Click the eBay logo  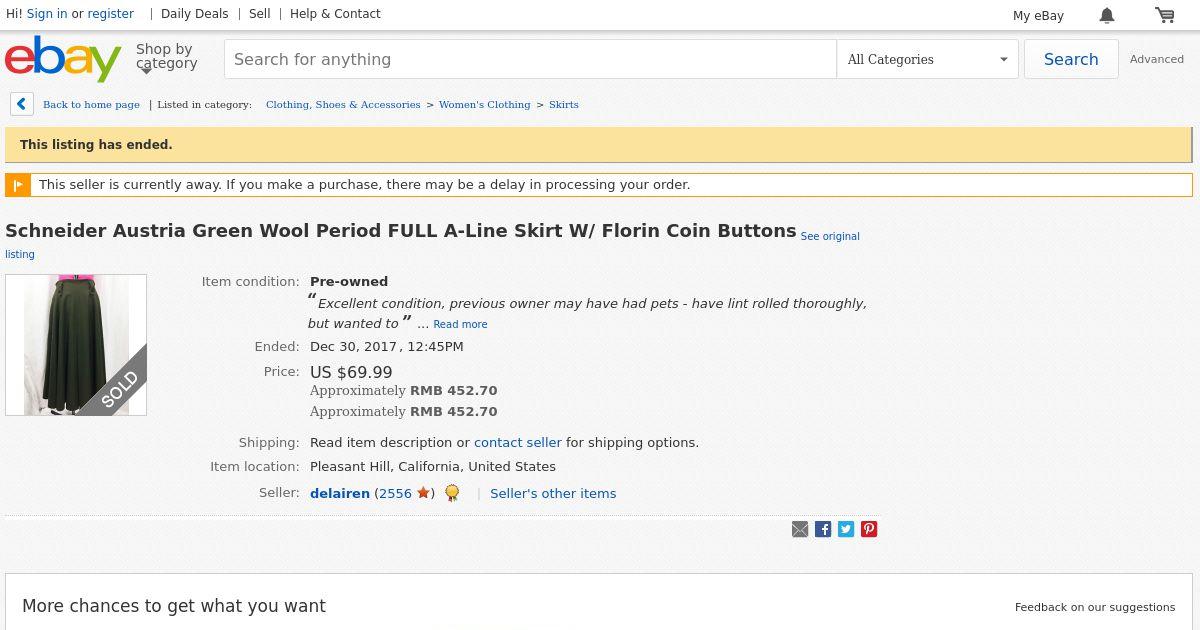[x=63, y=59]
